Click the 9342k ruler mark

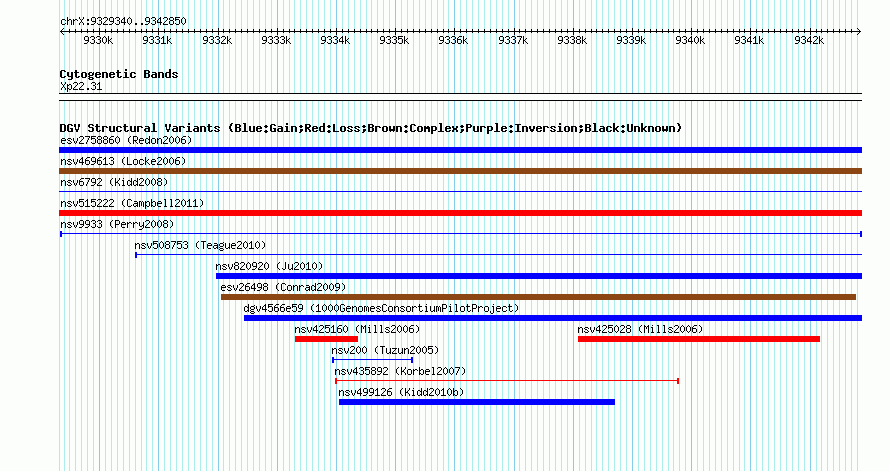point(809,40)
